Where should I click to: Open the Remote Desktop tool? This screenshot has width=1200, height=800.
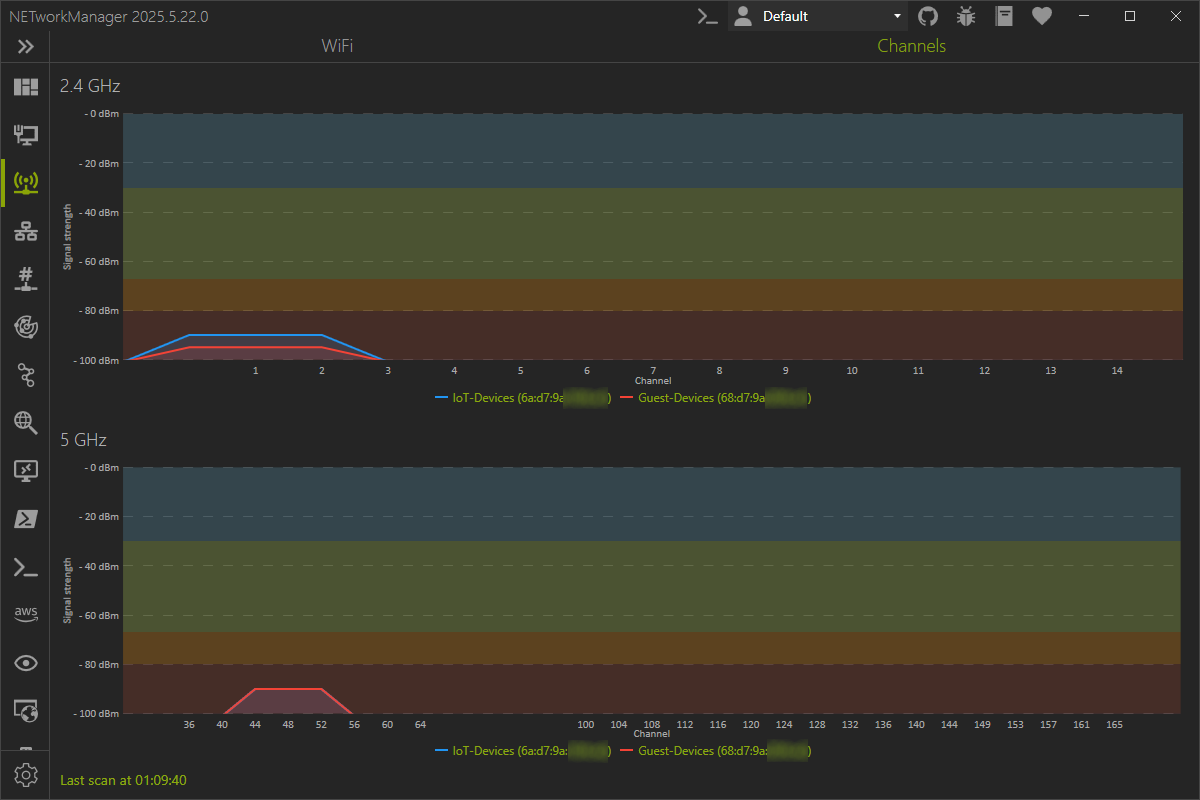click(x=25, y=470)
